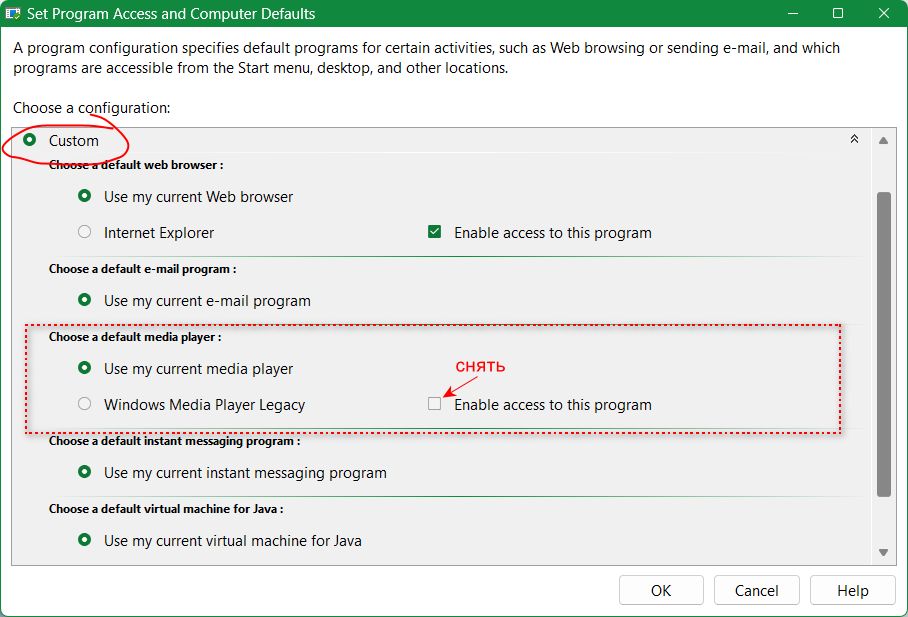The width and height of the screenshot is (908, 617).
Task: Click the scrollbar up arrow
Action: pos(883,141)
